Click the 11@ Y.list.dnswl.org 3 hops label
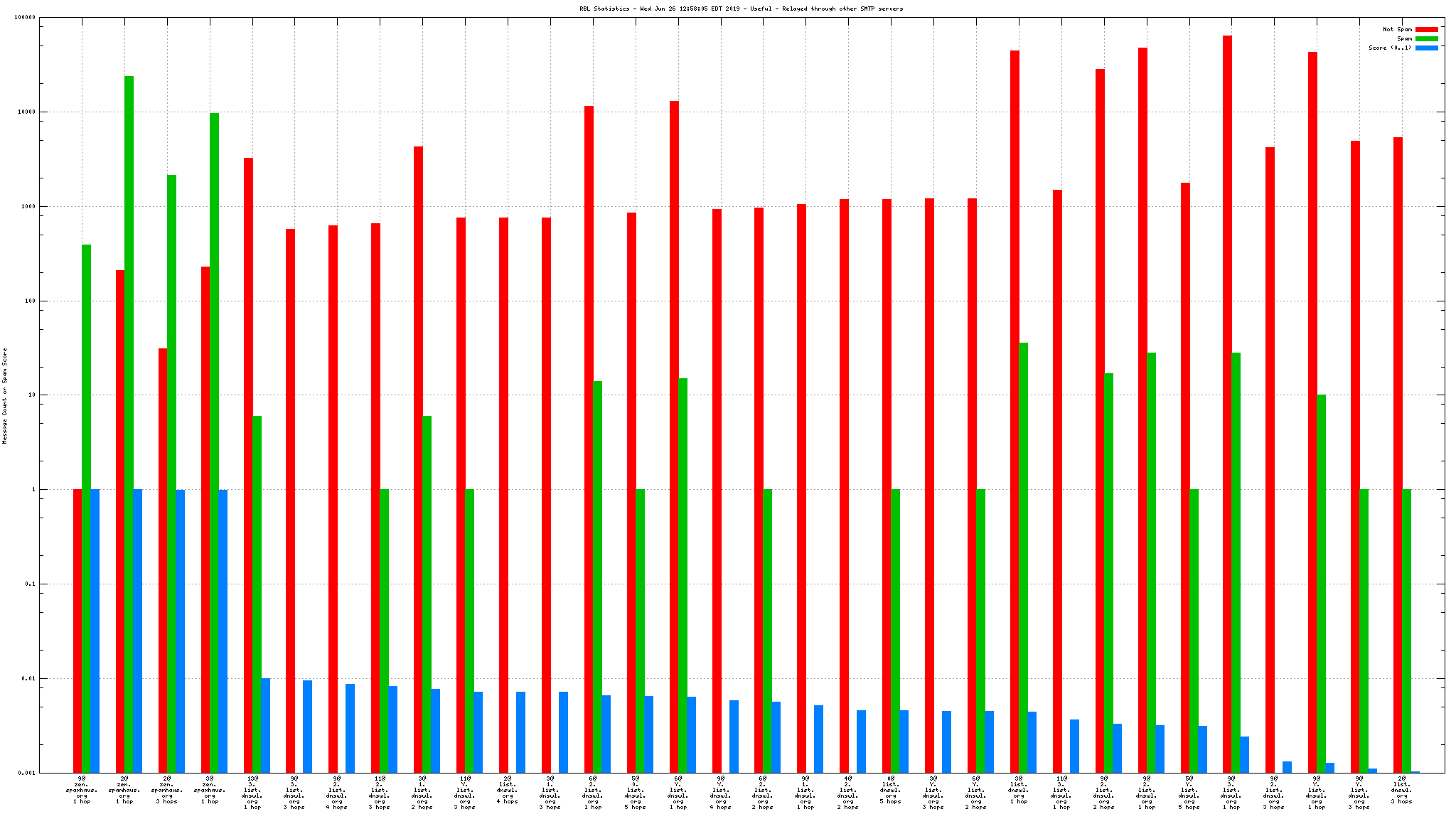The height and width of the screenshot is (819, 1456). click(x=464, y=793)
